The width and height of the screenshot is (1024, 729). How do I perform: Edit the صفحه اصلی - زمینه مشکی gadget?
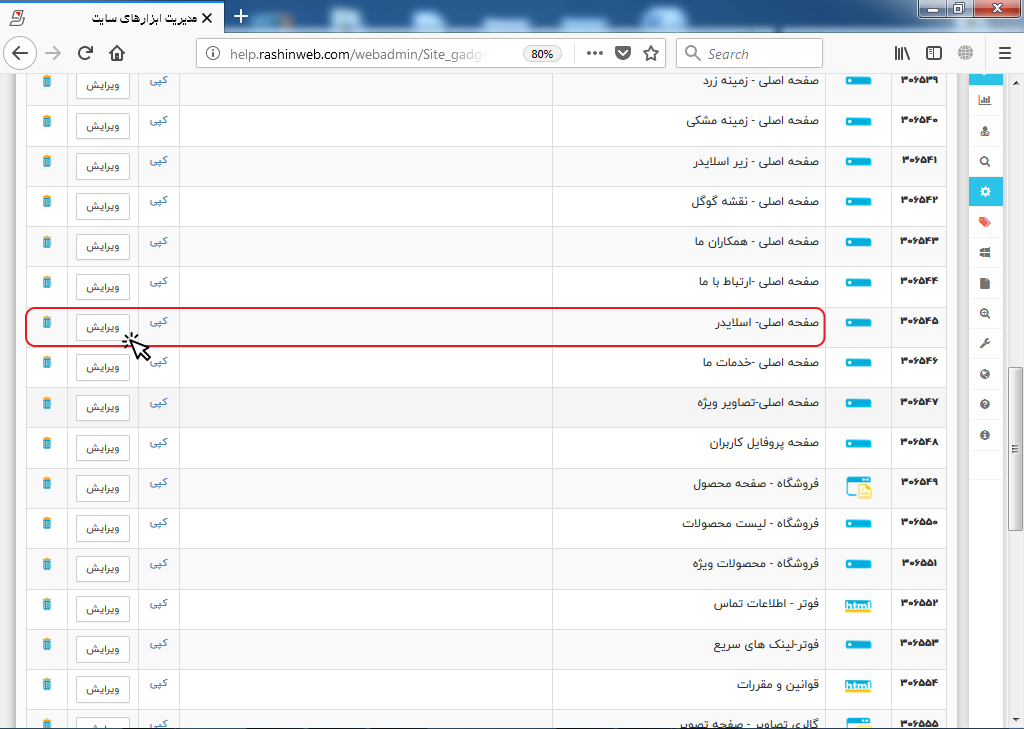(x=103, y=126)
